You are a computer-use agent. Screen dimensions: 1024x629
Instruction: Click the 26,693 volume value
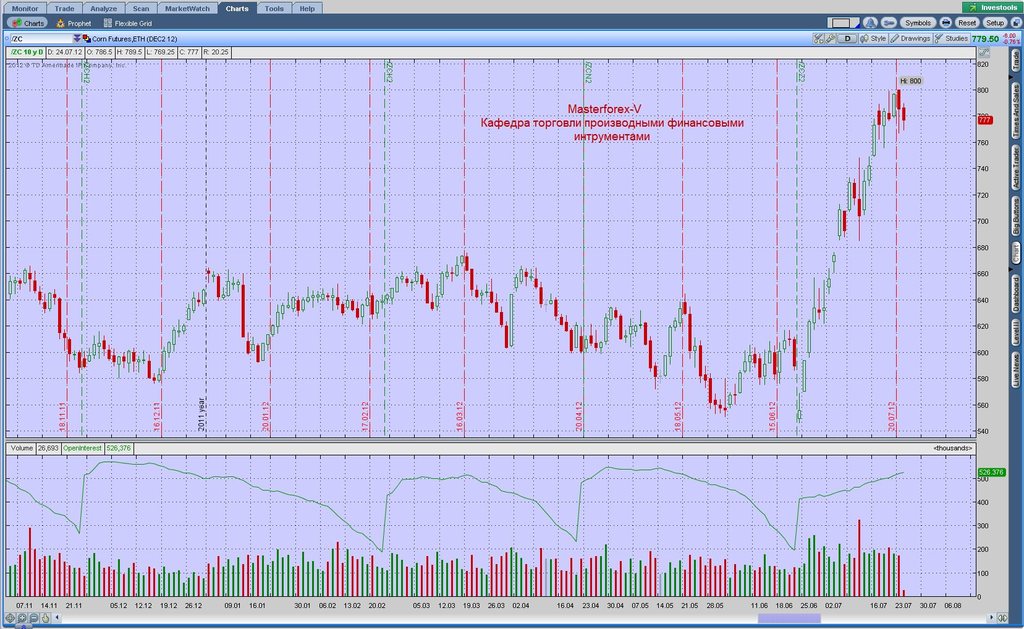point(48,448)
